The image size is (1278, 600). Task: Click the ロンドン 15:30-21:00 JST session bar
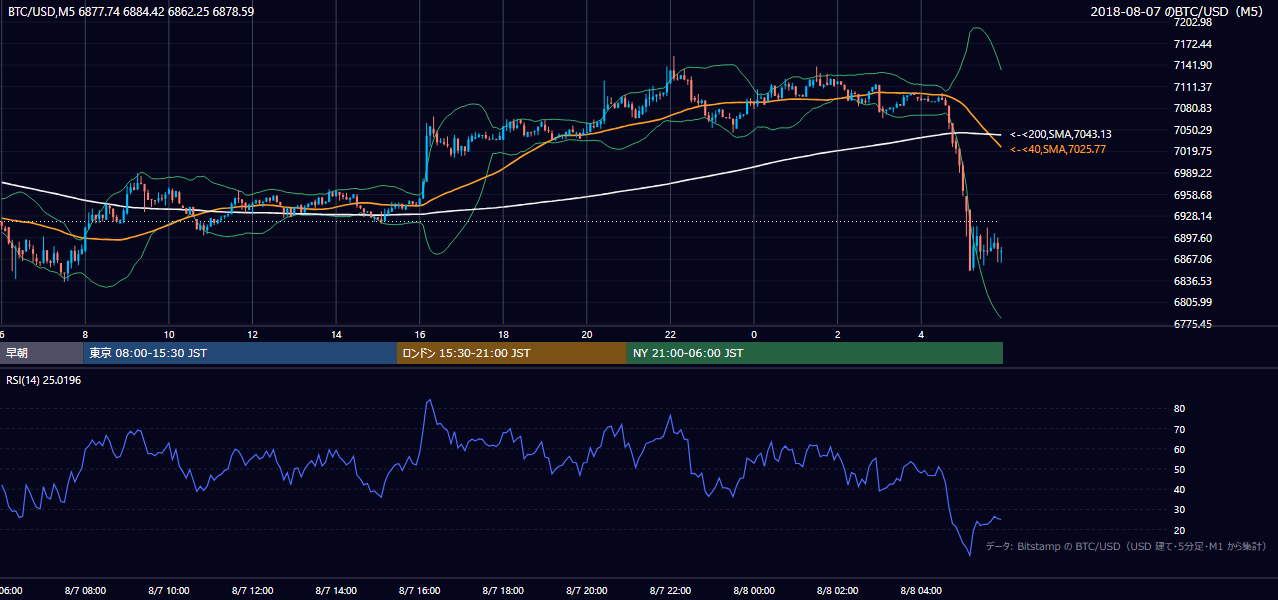pos(511,353)
